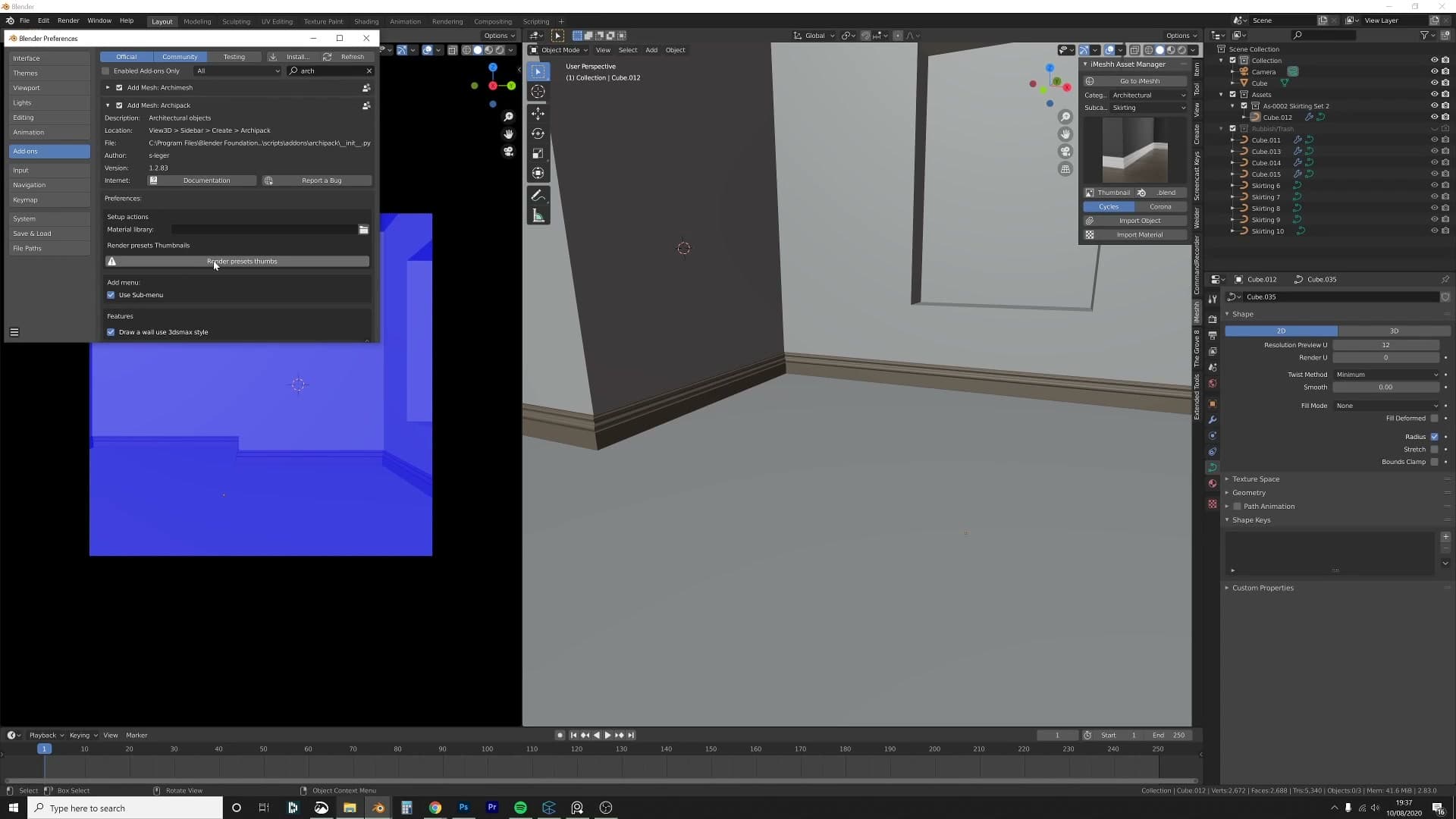This screenshot has height=819, width=1456.
Task: Toggle Enabled Add-ons Only checkbox
Action: click(105, 71)
